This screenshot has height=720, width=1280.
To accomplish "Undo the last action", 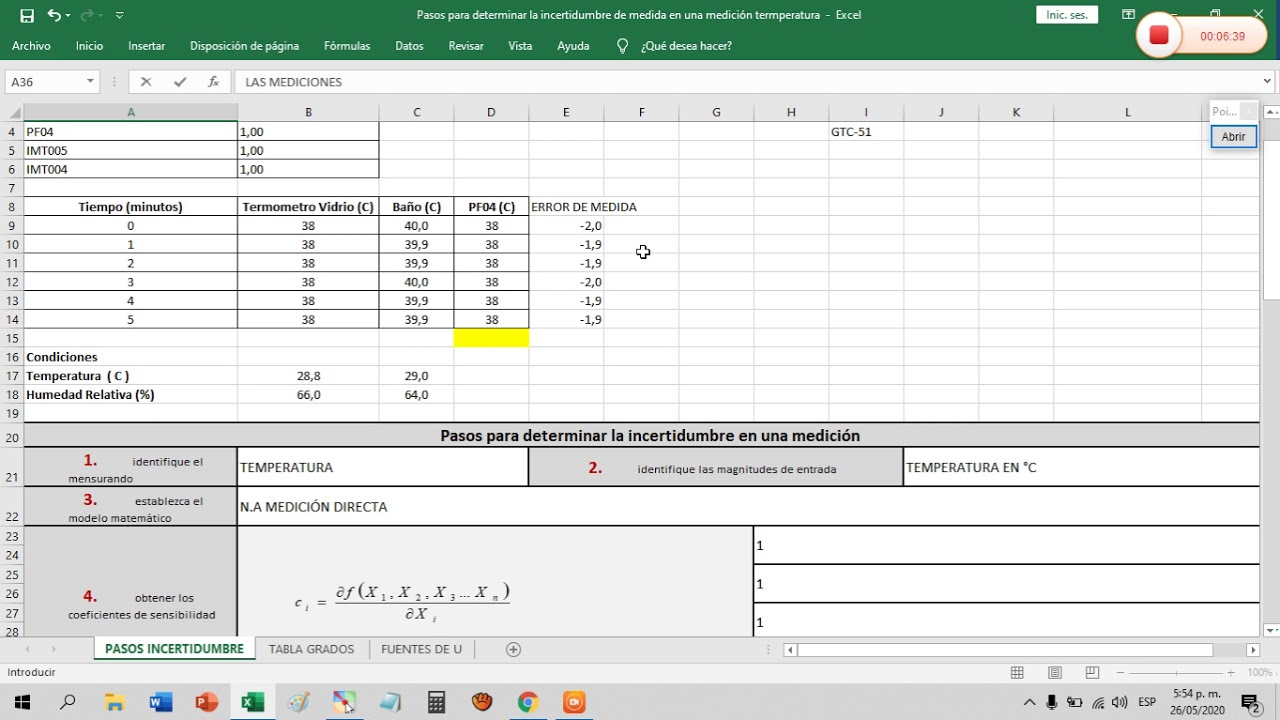I will [x=53, y=15].
